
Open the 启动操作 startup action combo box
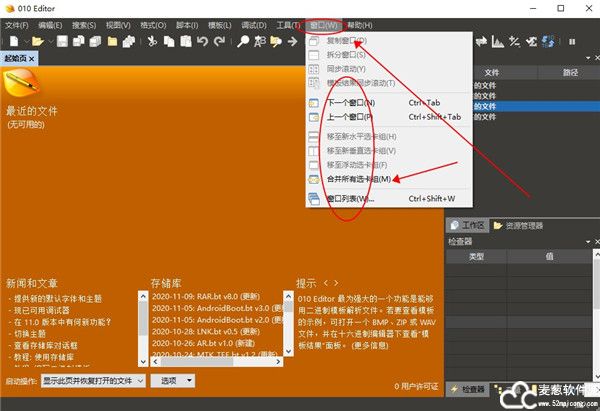[93, 381]
